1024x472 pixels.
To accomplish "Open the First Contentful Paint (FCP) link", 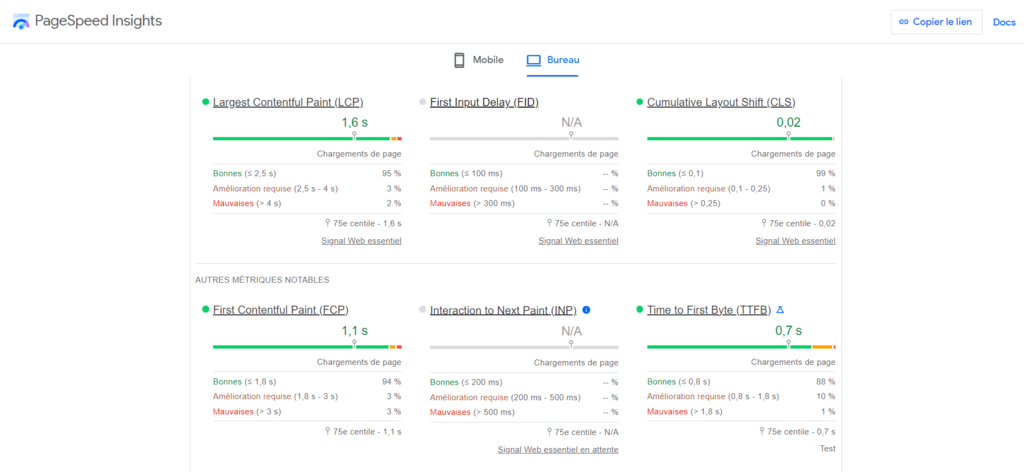I will point(280,310).
